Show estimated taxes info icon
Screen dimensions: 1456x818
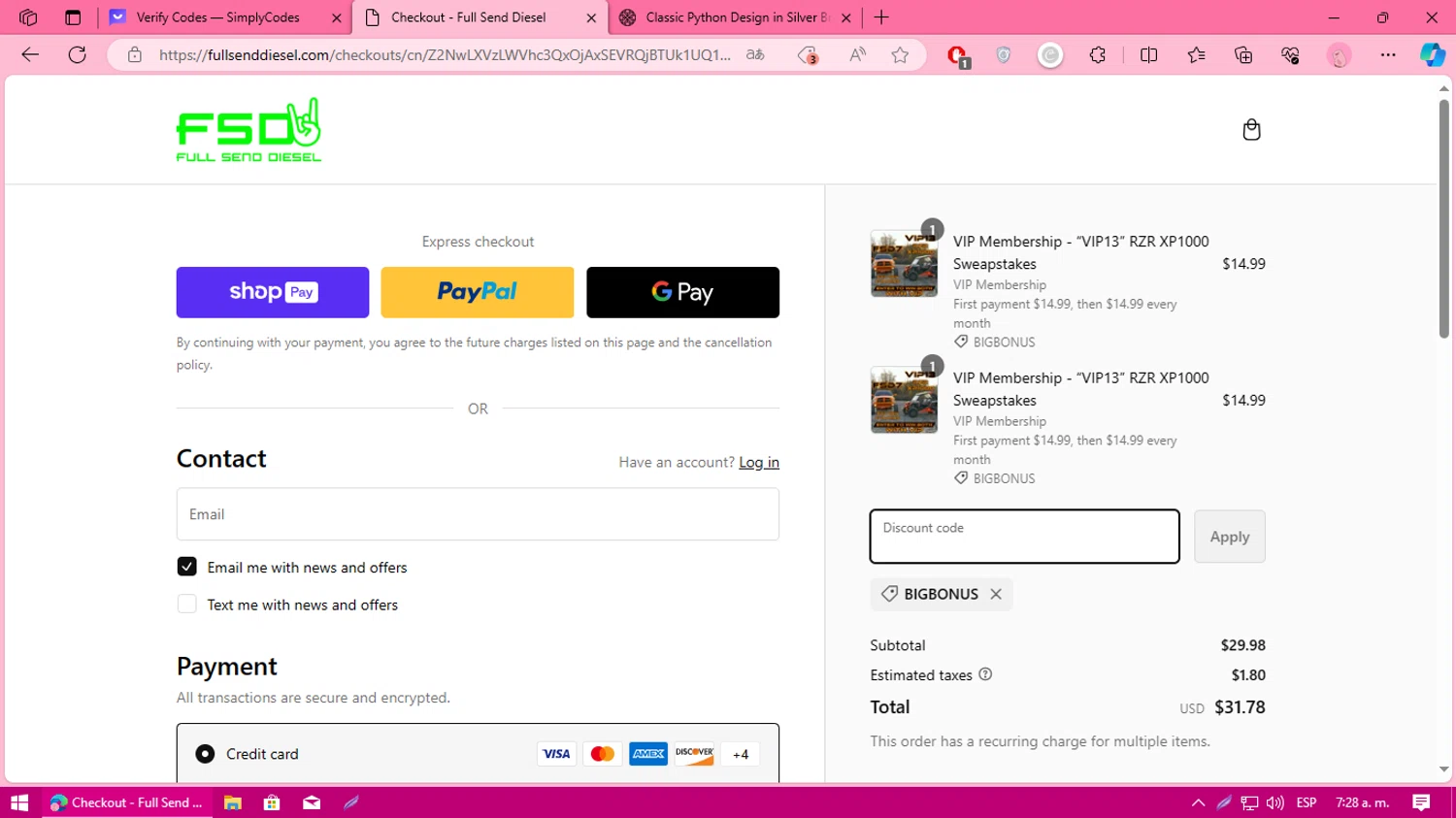click(985, 674)
